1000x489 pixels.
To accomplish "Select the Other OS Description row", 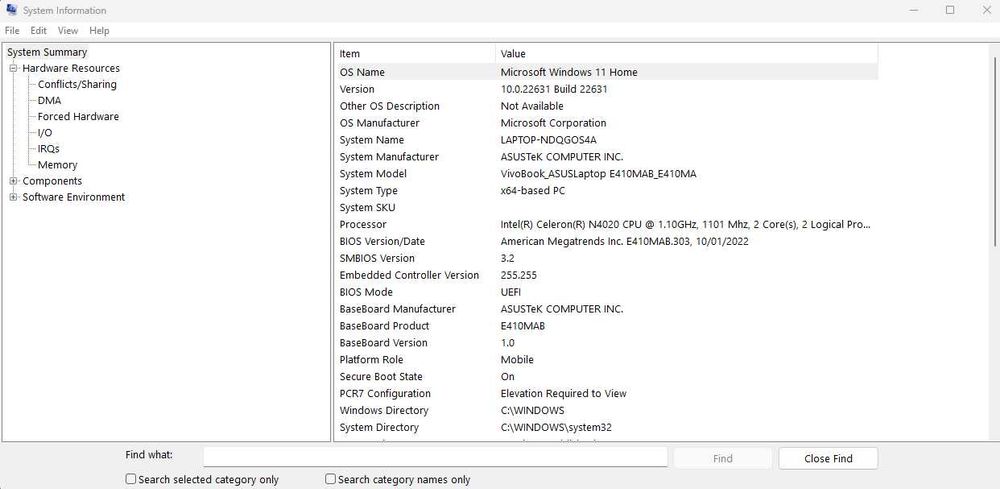I will tap(607, 106).
